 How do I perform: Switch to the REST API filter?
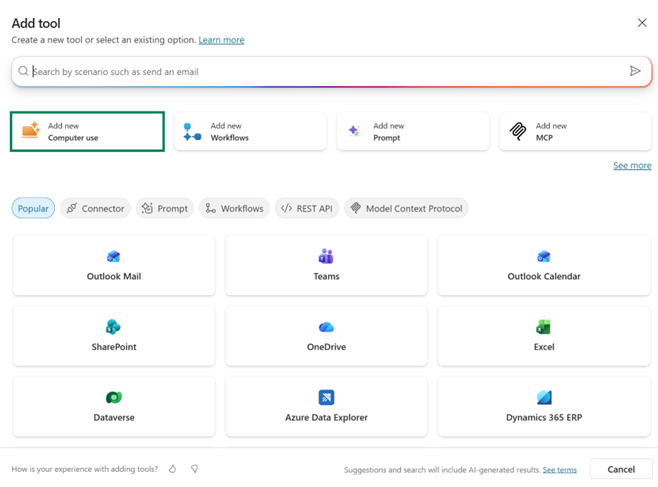pyautogui.click(x=307, y=208)
